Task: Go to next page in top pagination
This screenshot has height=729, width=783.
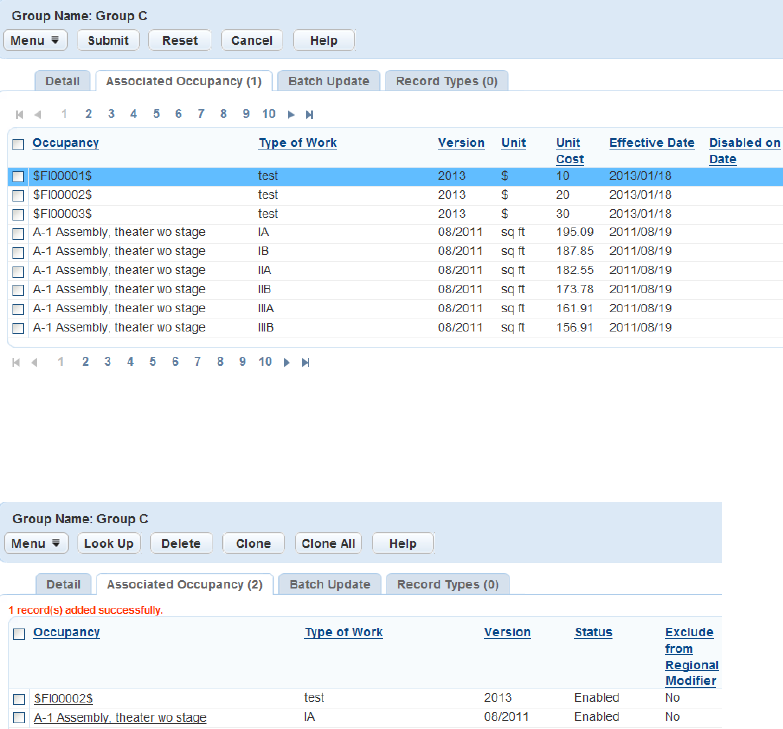Action: [291, 114]
